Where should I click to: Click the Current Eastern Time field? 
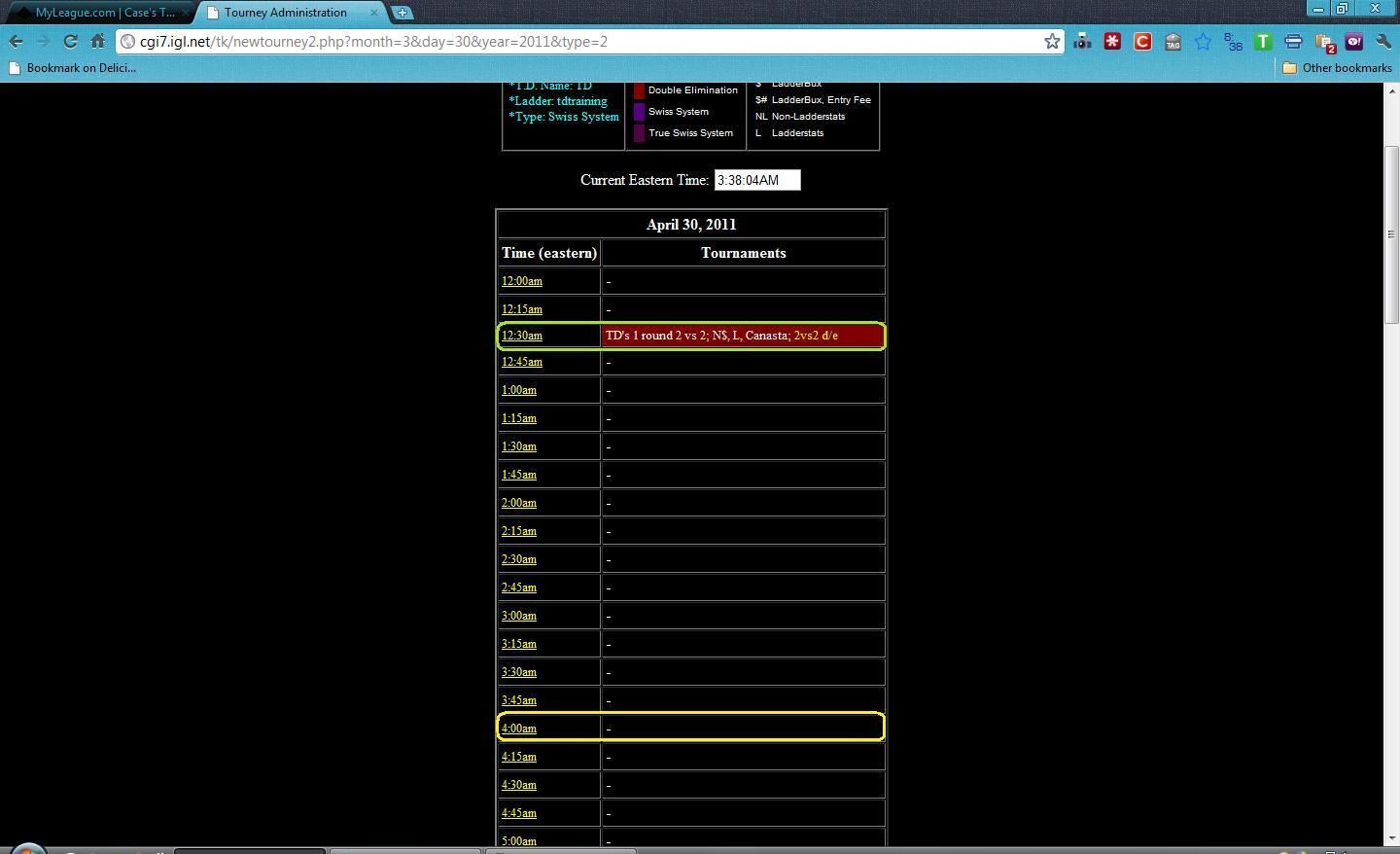(x=756, y=180)
